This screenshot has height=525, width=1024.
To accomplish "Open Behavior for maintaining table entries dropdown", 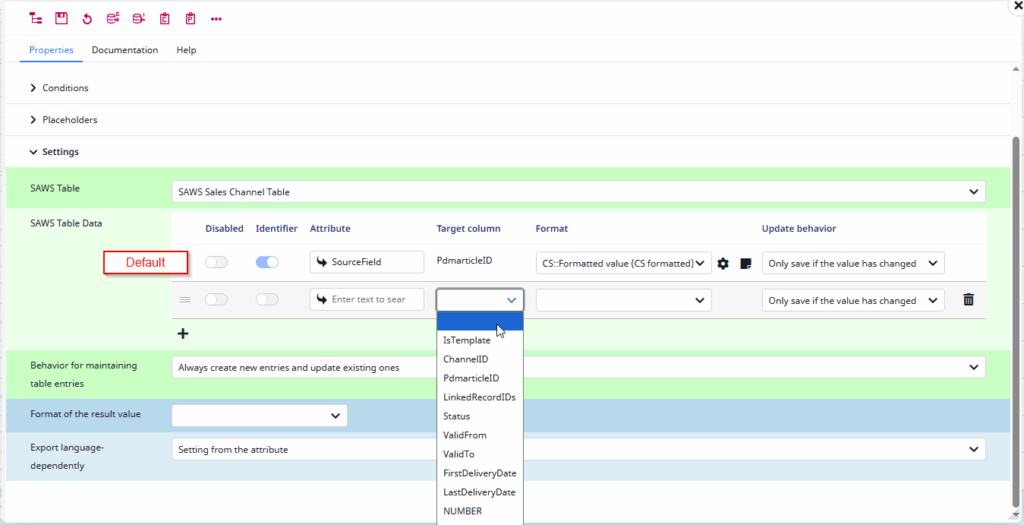I will [579, 368].
